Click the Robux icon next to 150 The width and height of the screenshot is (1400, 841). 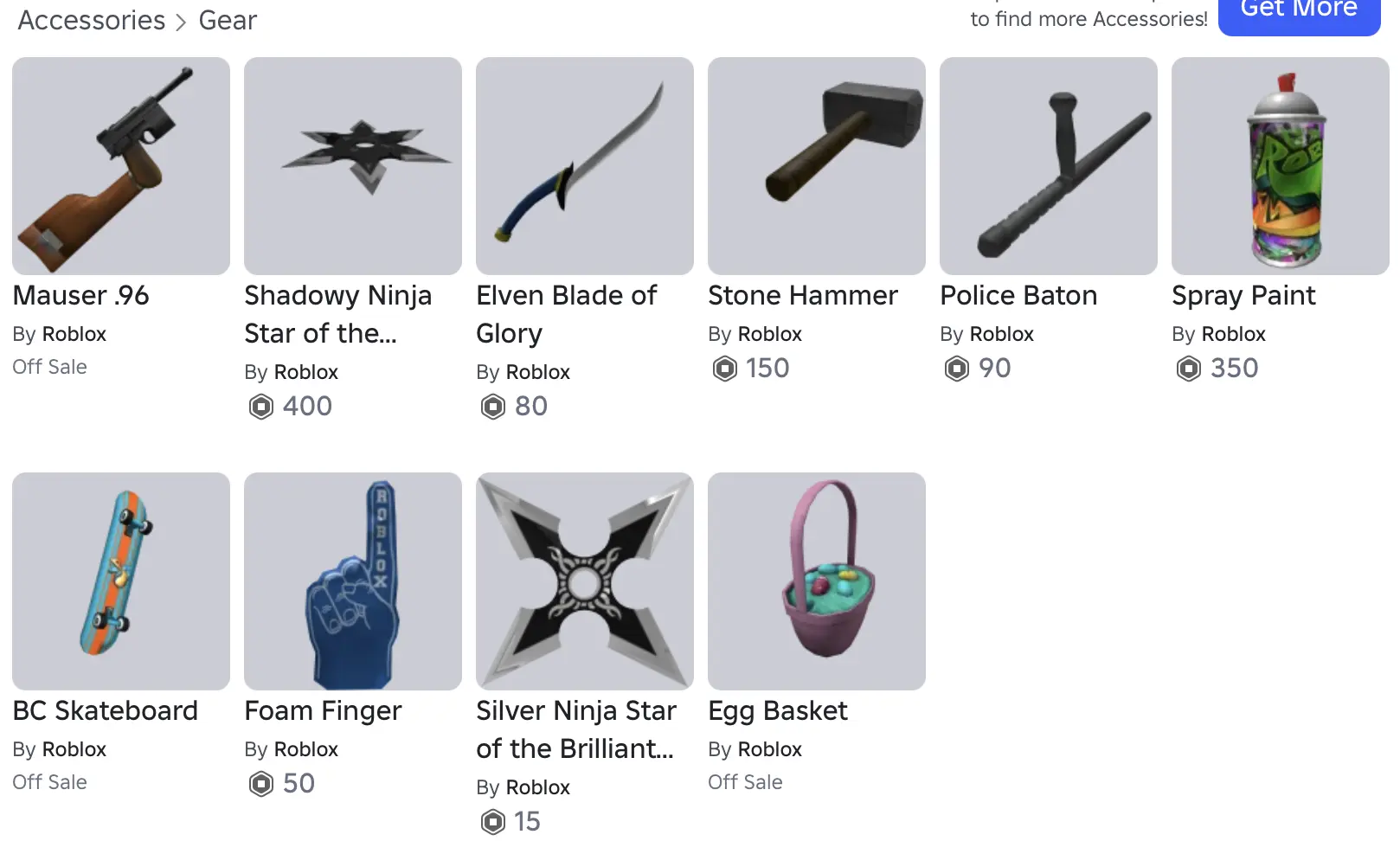point(725,369)
